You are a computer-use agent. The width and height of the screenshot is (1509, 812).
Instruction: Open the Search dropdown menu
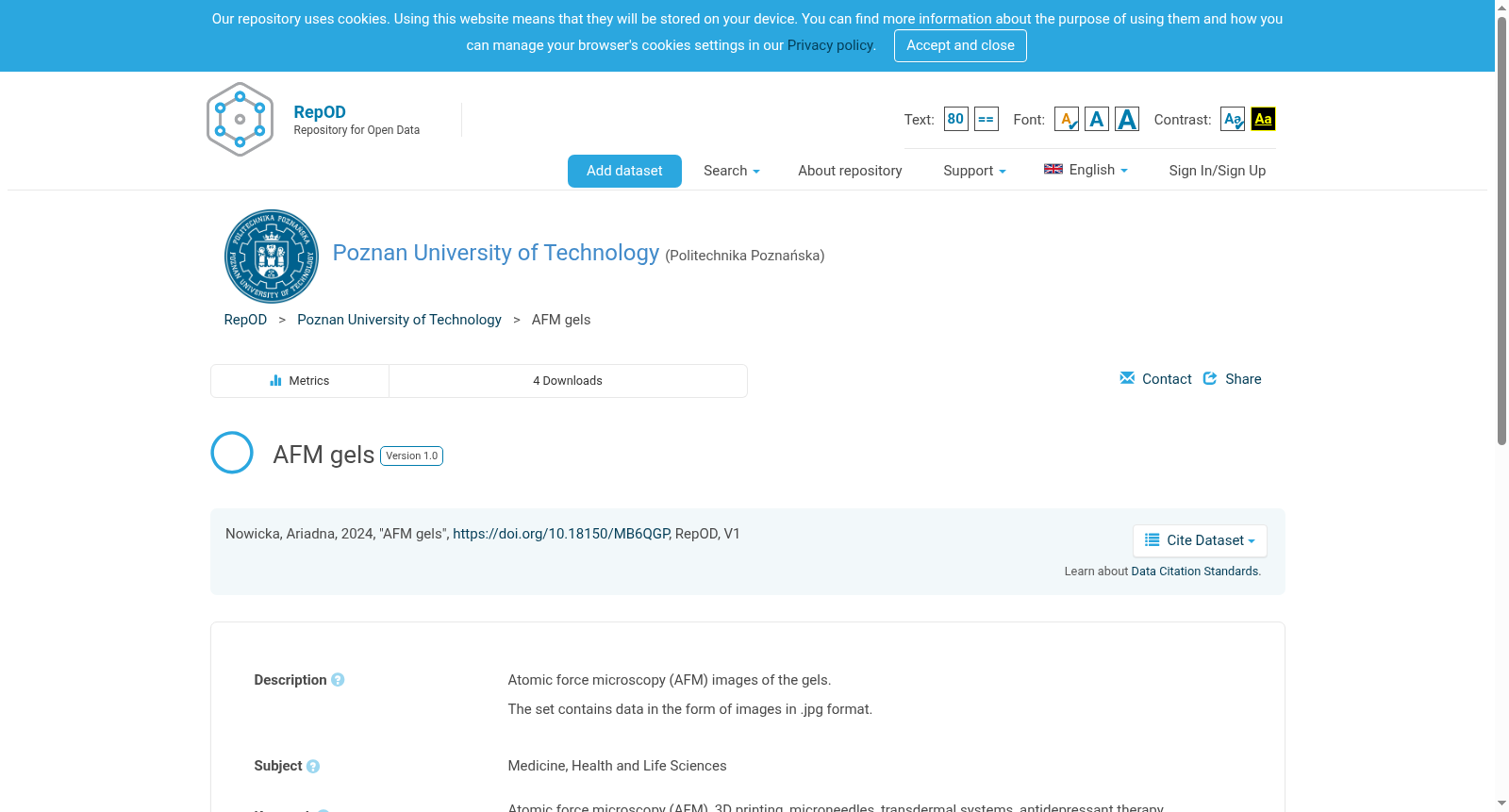point(732,171)
